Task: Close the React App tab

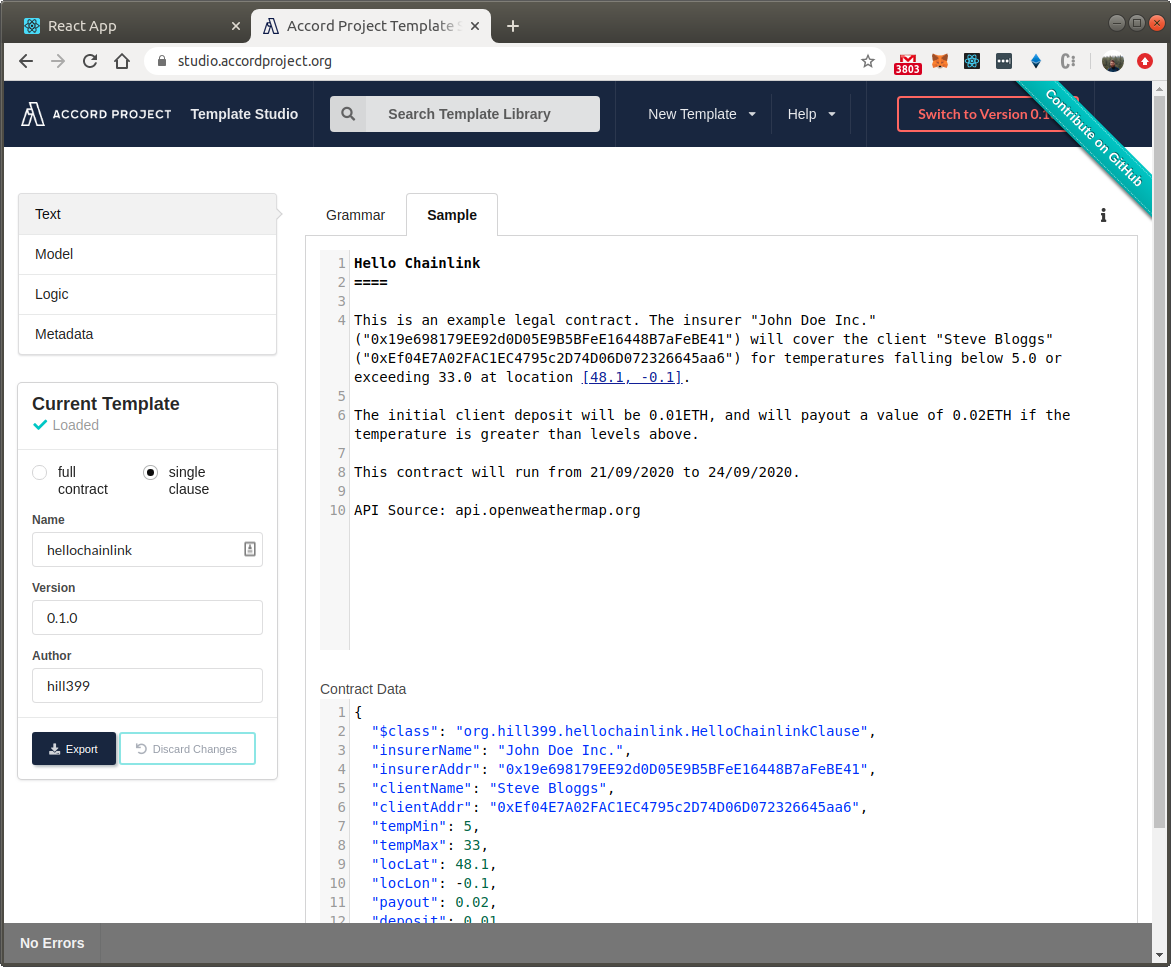Action: click(x=236, y=26)
